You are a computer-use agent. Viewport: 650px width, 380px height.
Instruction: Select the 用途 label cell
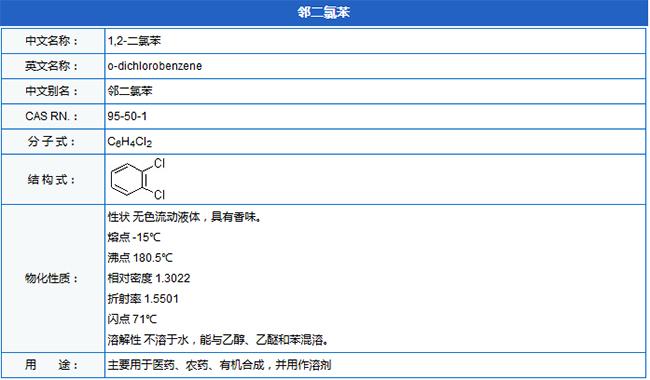[52, 365]
